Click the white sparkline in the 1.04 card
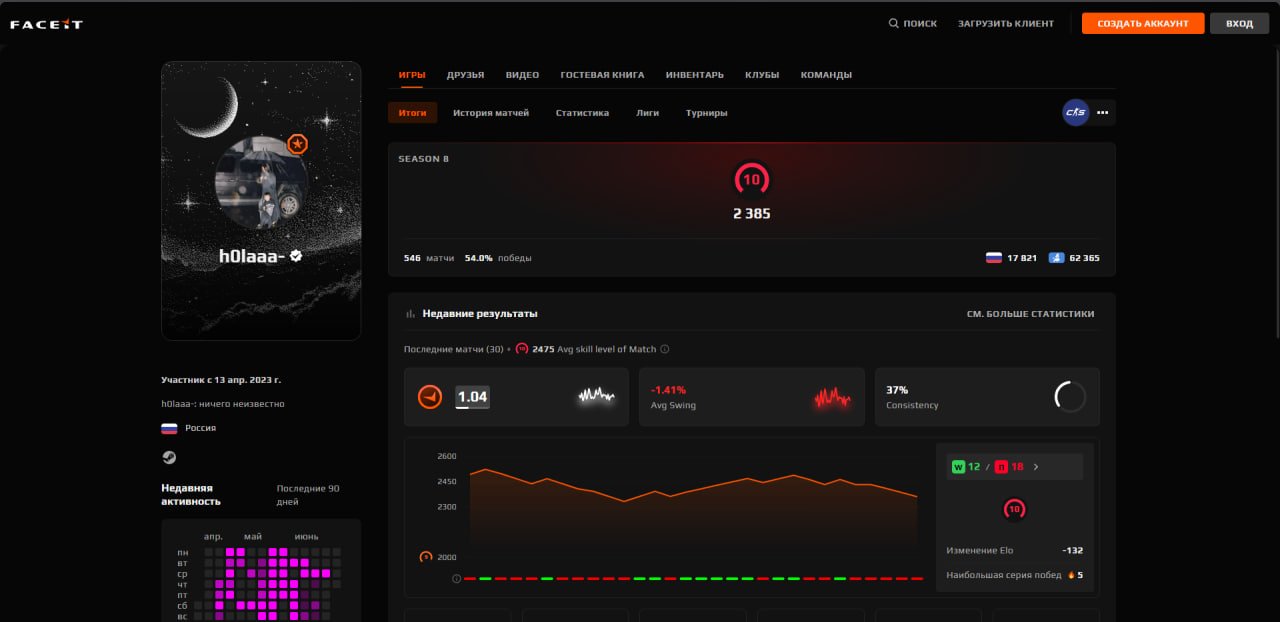 click(596, 397)
